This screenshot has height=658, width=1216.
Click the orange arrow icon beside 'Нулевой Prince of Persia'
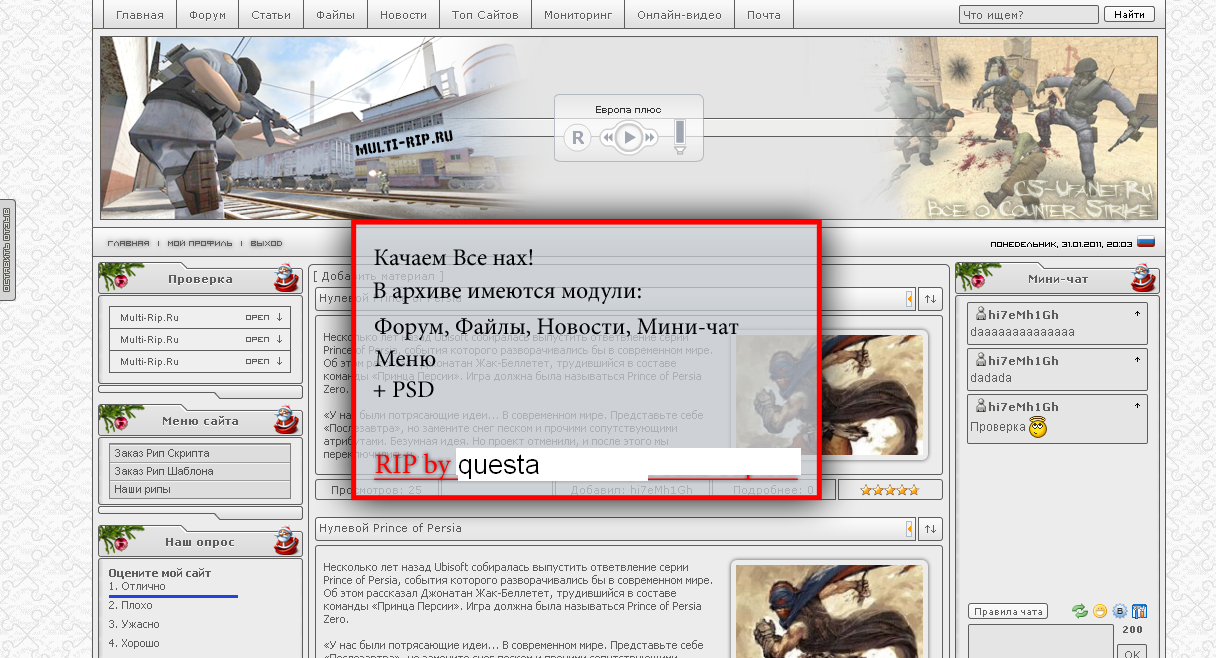910,528
